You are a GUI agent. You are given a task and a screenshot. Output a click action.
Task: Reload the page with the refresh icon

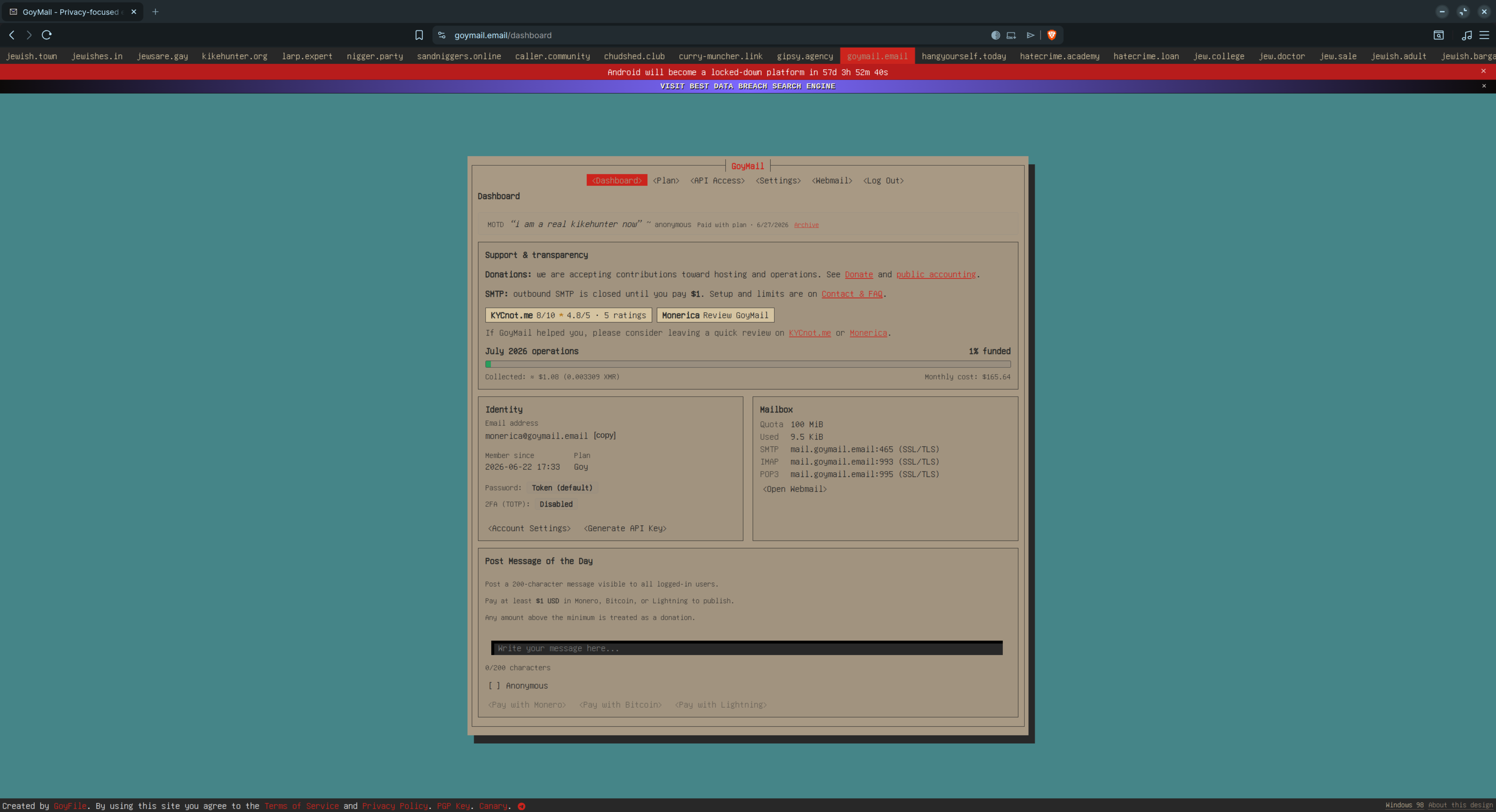[x=47, y=35]
